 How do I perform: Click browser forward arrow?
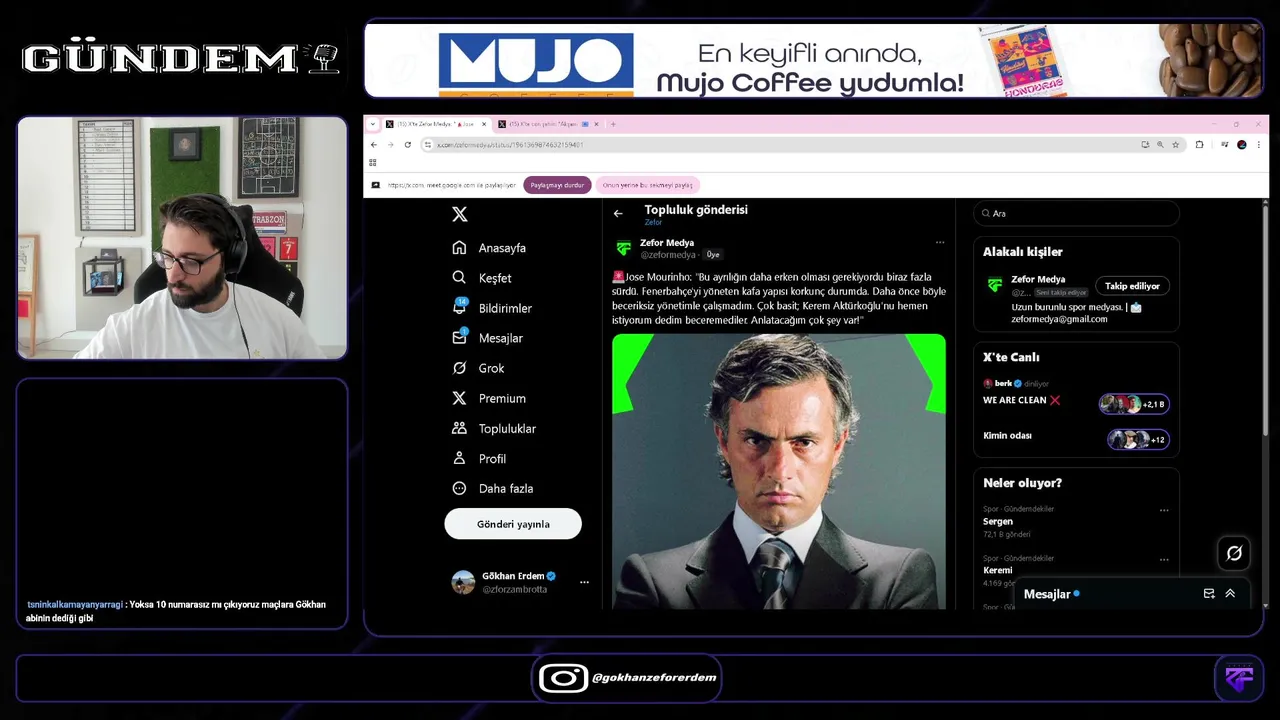click(x=391, y=145)
